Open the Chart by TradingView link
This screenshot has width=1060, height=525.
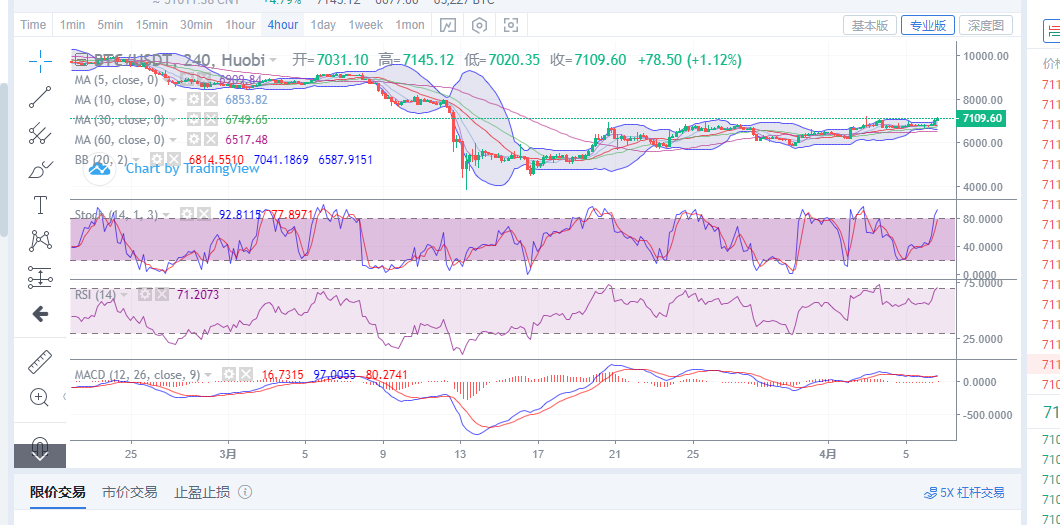(x=193, y=169)
